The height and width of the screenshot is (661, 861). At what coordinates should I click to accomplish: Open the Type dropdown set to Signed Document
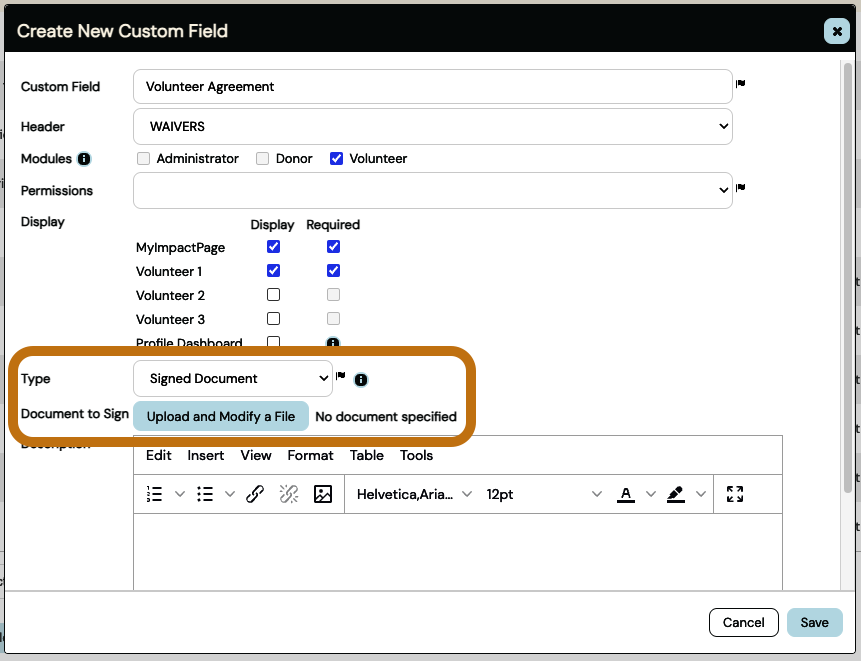point(232,379)
